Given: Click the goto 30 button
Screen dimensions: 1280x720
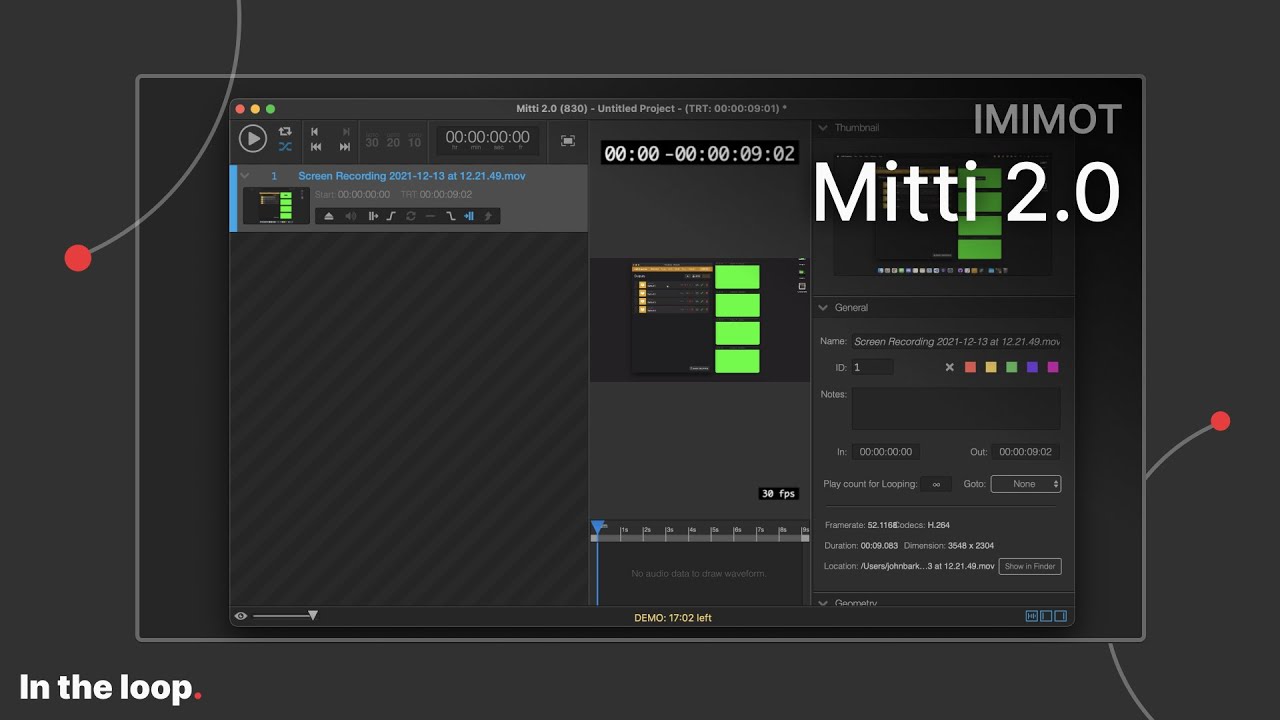Looking at the screenshot, I should (372, 141).
